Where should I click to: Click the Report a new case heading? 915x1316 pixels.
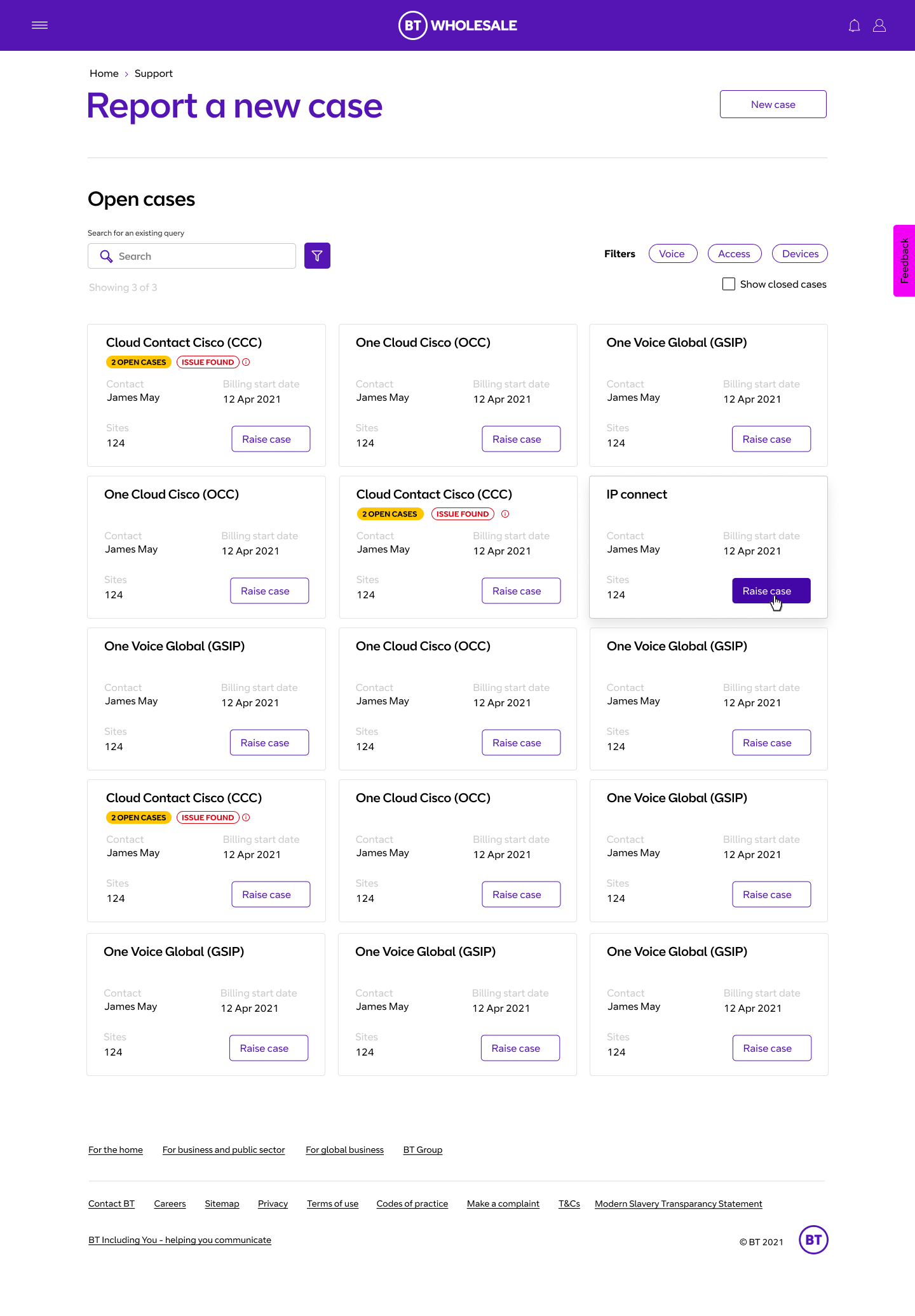point(234,106)
